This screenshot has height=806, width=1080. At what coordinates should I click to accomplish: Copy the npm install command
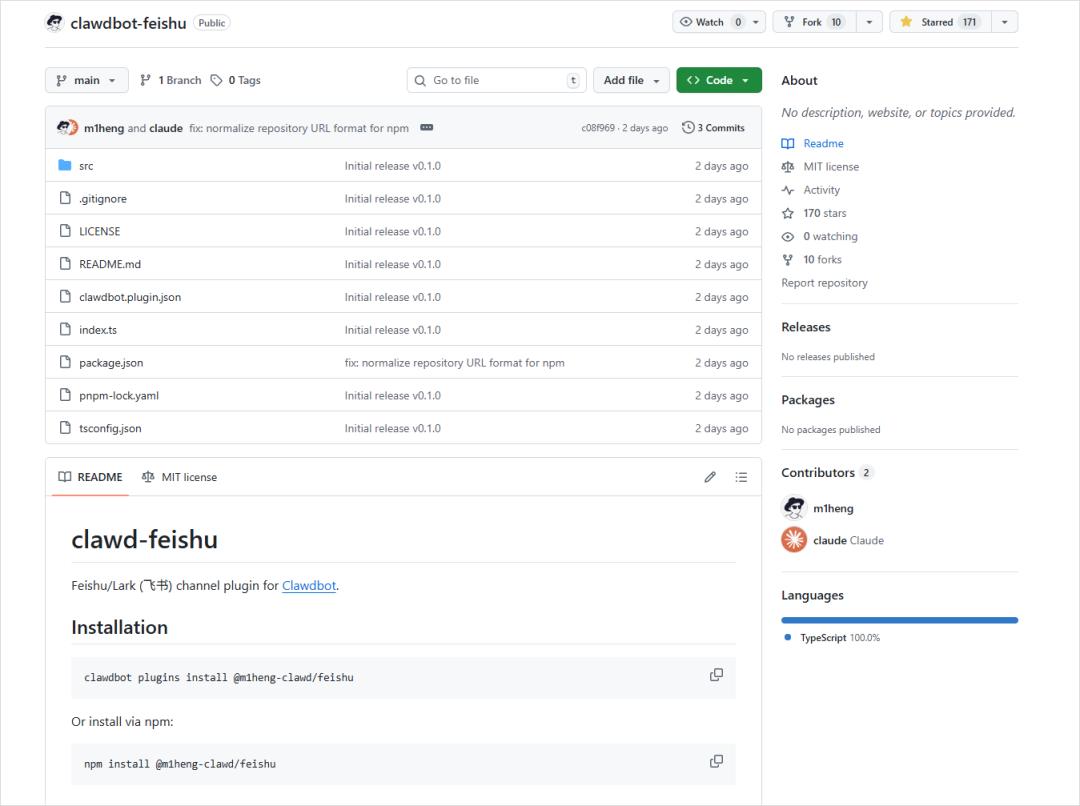(716, 761)
